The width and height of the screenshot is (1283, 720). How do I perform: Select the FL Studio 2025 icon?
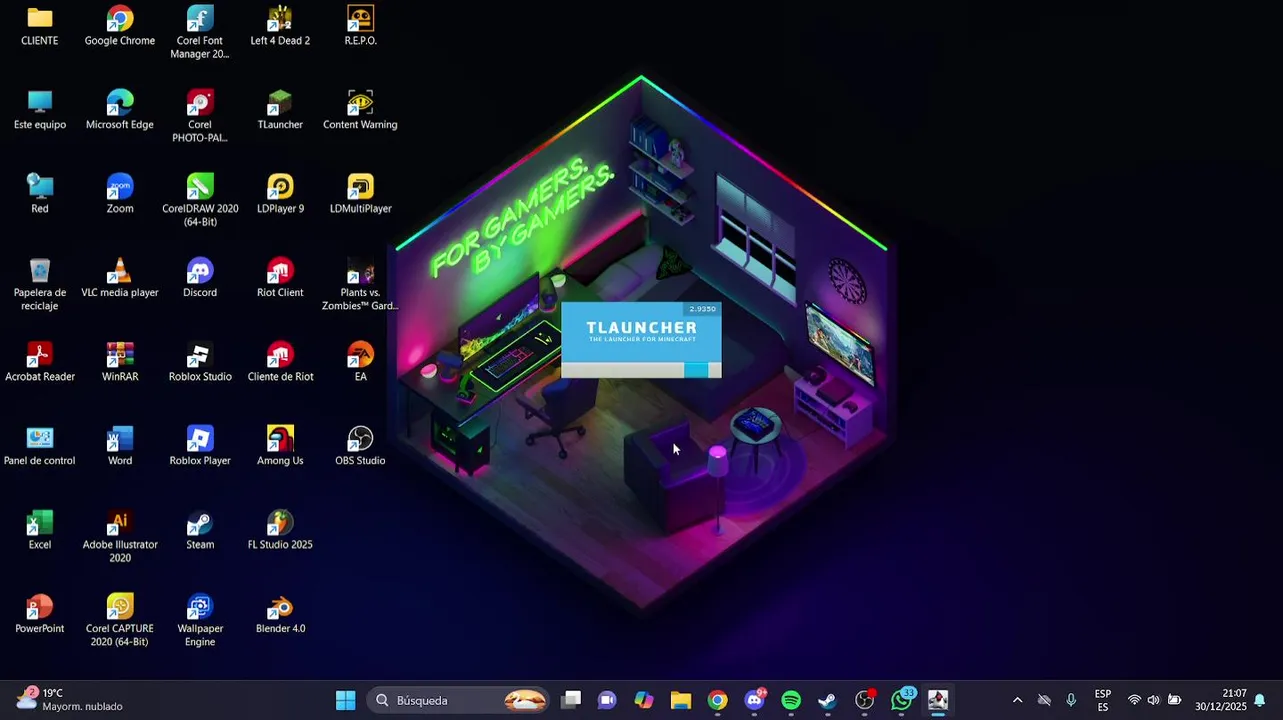pos(280,530)
